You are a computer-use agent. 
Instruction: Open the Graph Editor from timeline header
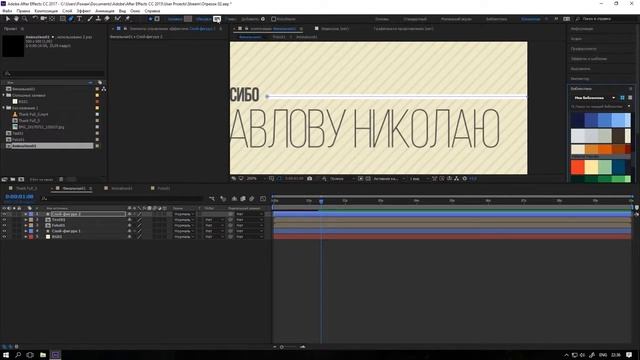point(263,199)
